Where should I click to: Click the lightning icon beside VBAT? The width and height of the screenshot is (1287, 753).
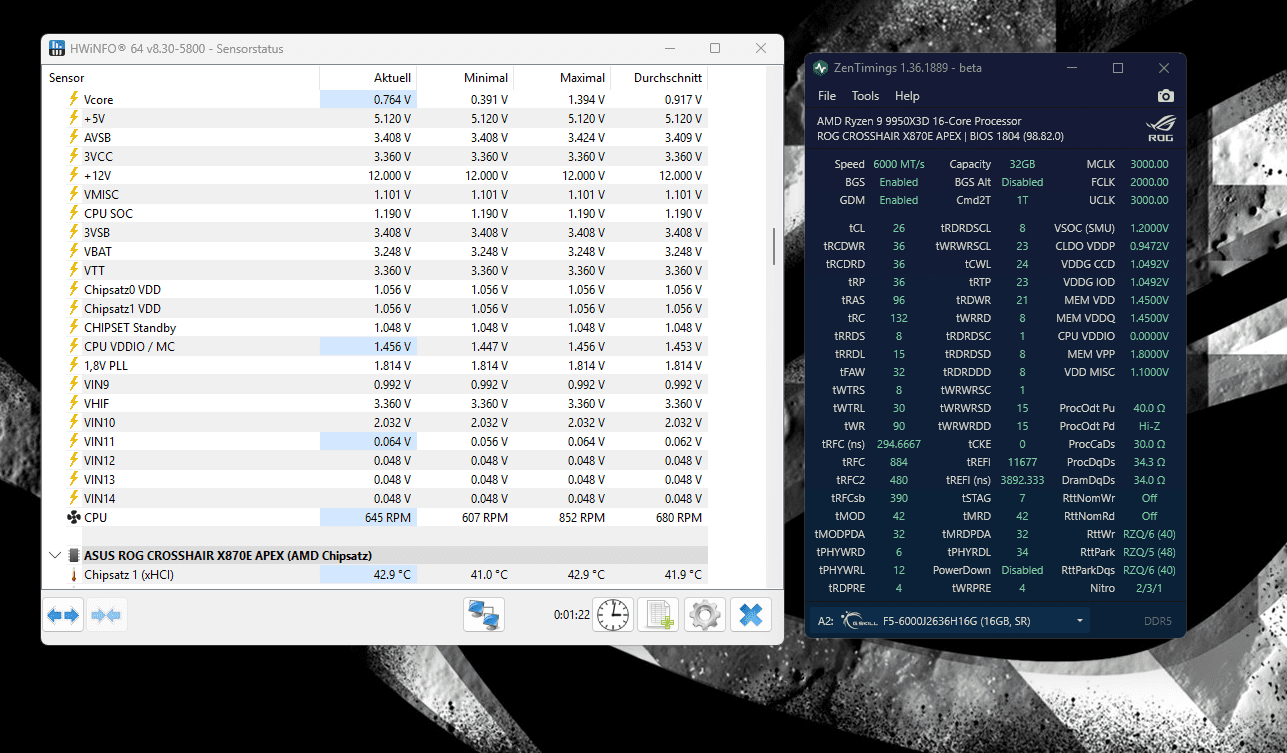(x=73, y=251)
